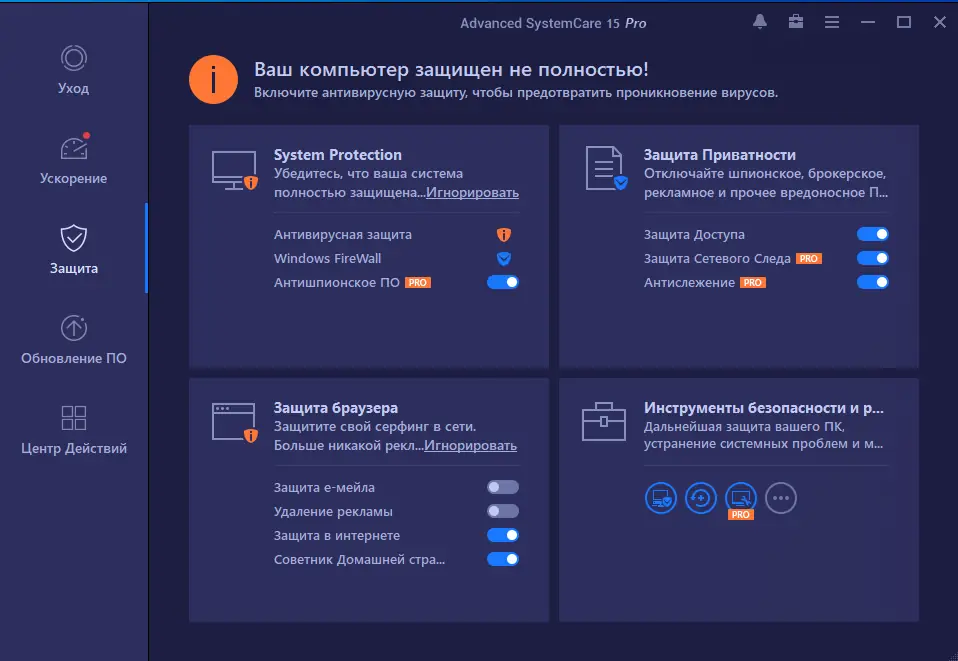Open the toolbox briefcase icon in title bar

pos(795,22)
